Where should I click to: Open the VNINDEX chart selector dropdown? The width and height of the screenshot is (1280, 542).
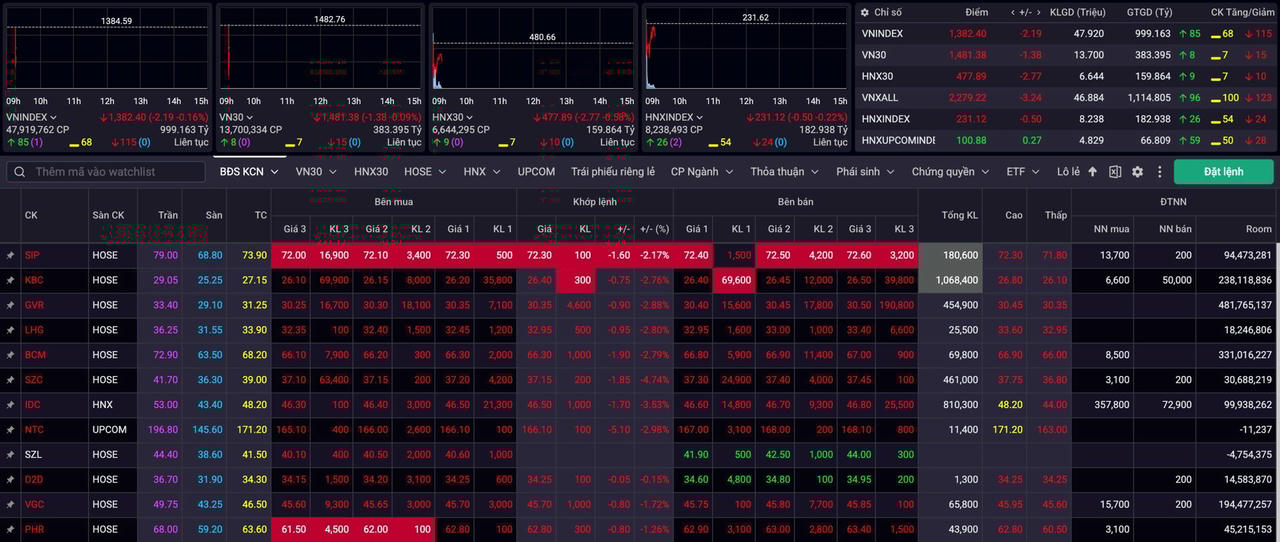tap(54, 117)
